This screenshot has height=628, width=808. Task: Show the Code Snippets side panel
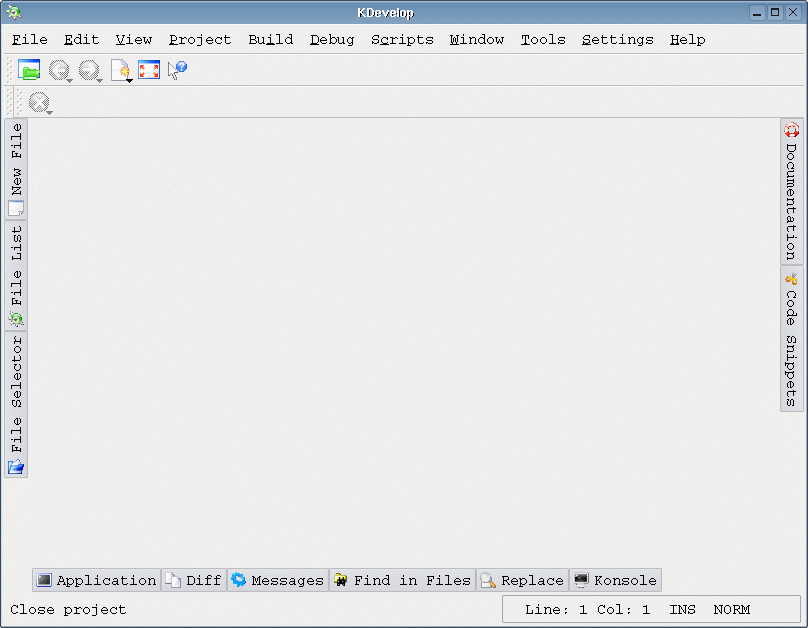tap(792, 339)
